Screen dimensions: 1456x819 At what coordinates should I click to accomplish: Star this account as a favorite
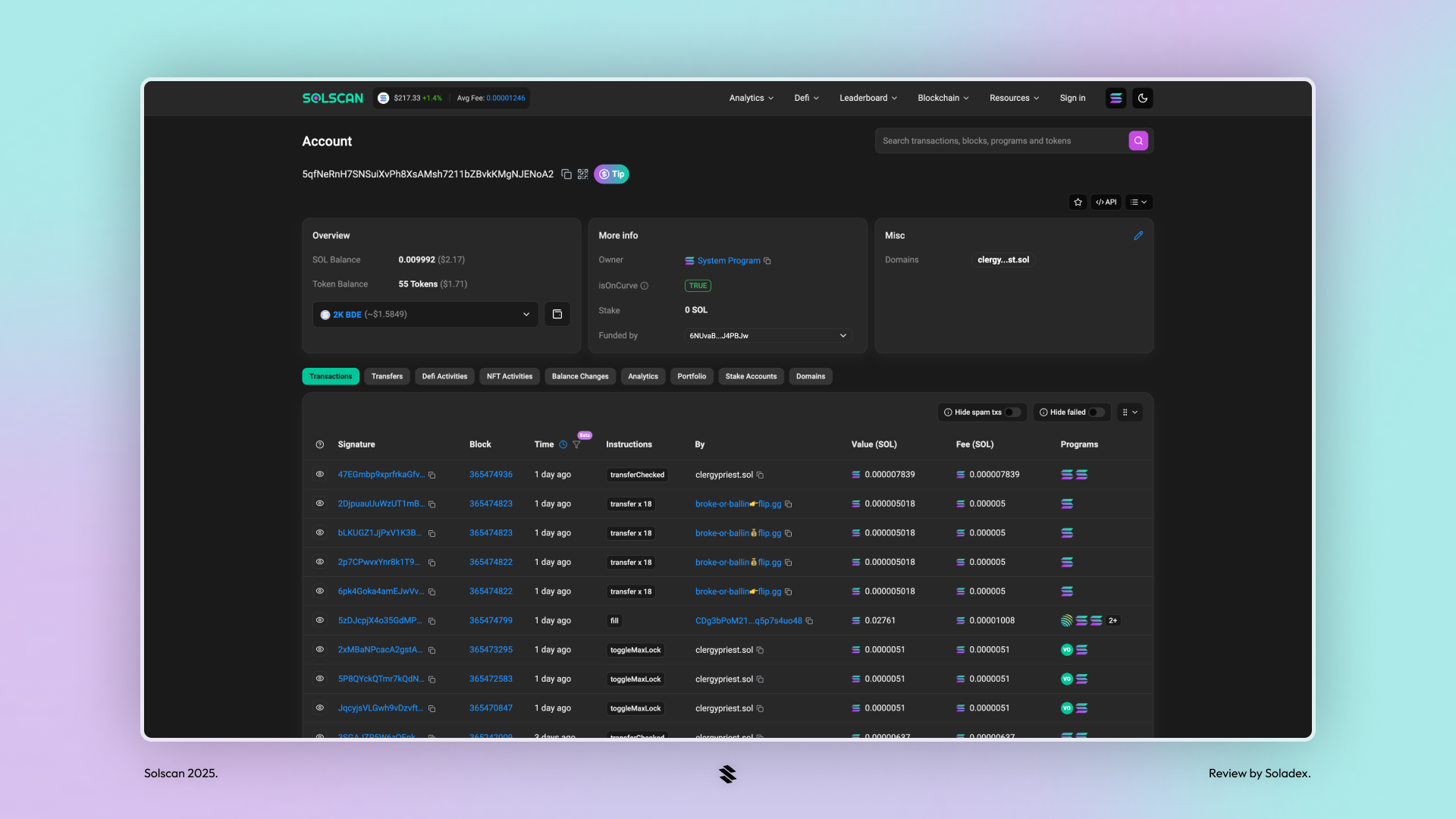(x=1078, y=202)
